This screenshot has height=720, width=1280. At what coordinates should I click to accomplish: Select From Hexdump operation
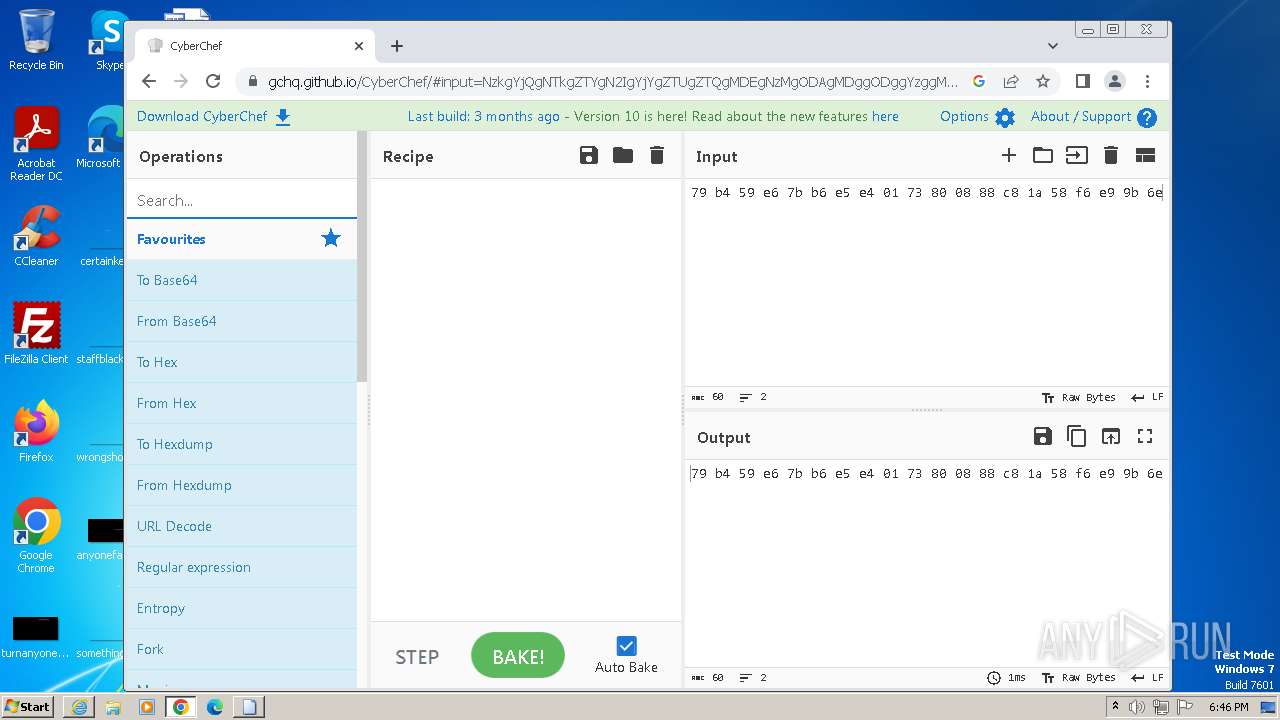pos(241,485)
